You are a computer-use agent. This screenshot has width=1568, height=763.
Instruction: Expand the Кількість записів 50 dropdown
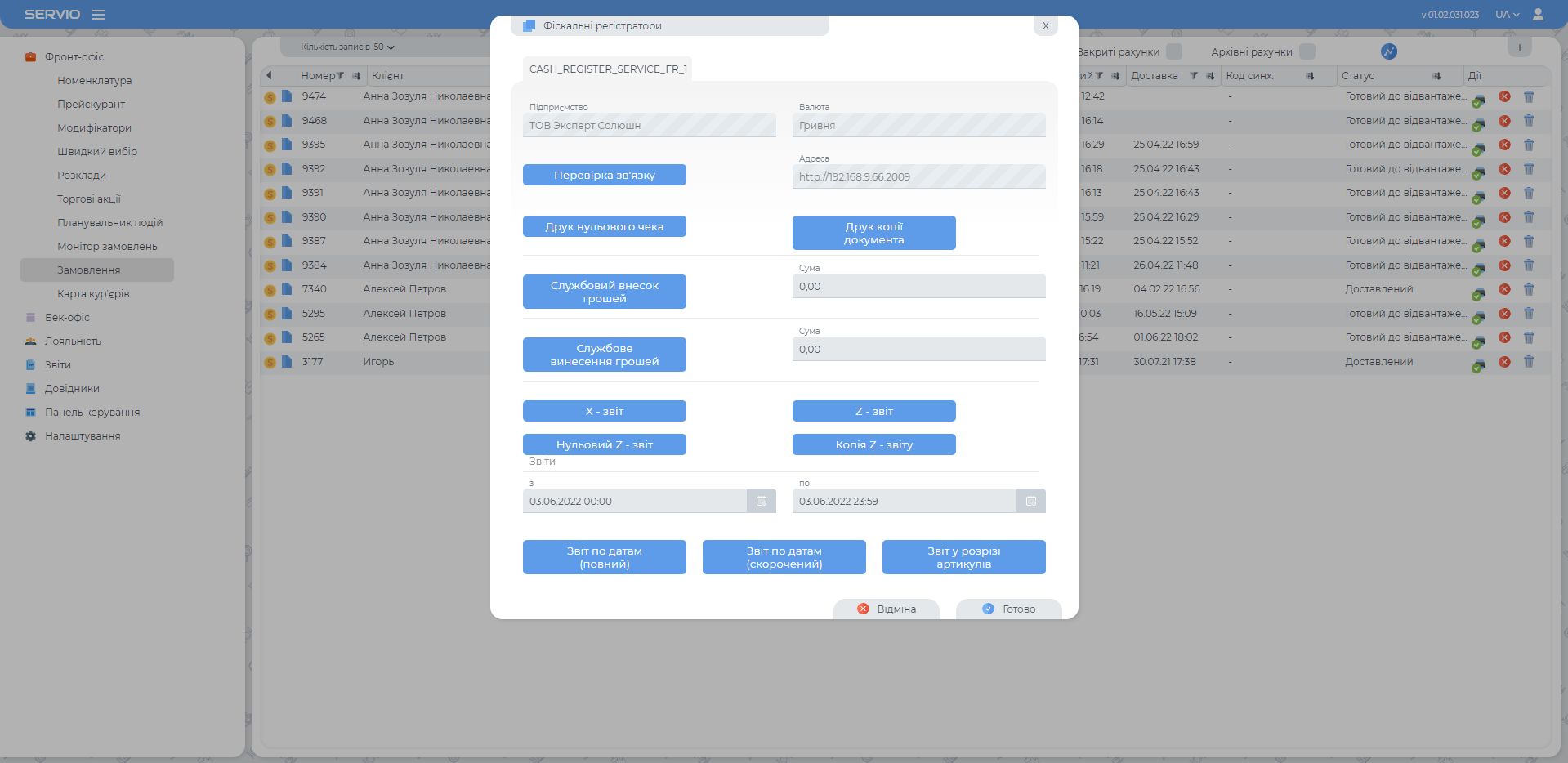(x=347, y=47)
